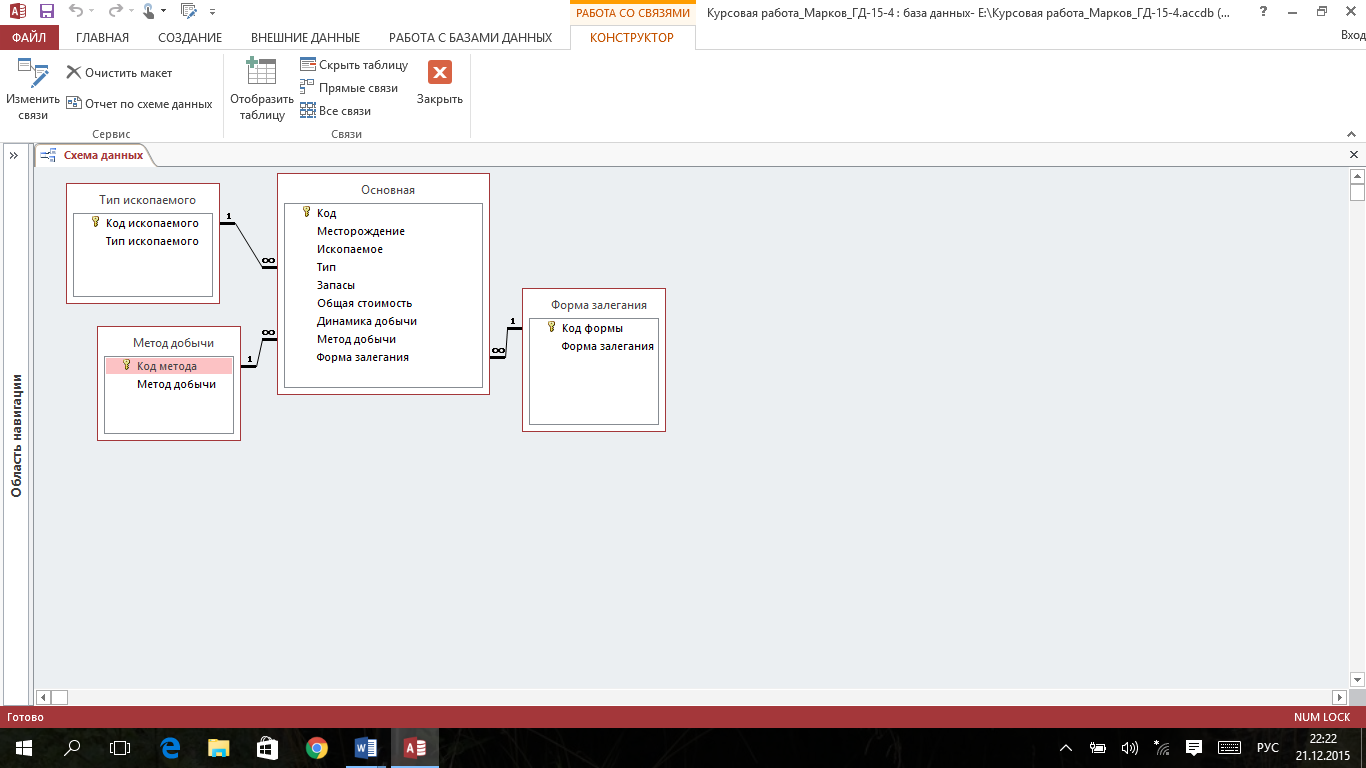
Task: Select the КОНСТРУКТОР tab
Action: (632, 37)
